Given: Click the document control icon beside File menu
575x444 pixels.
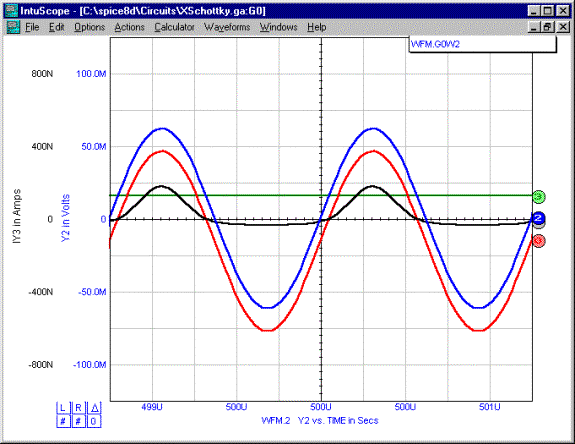Looking at the screenshot, I should point(14,27).
